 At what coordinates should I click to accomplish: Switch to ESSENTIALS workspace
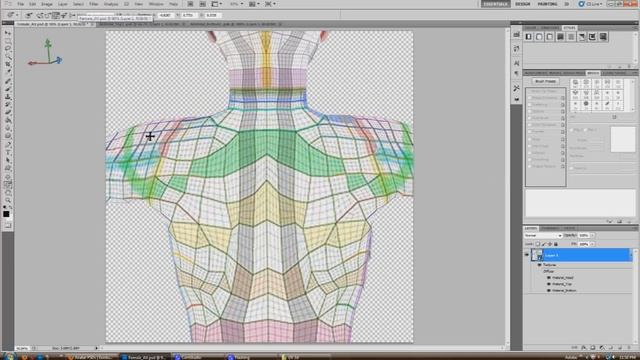point(496,4)
